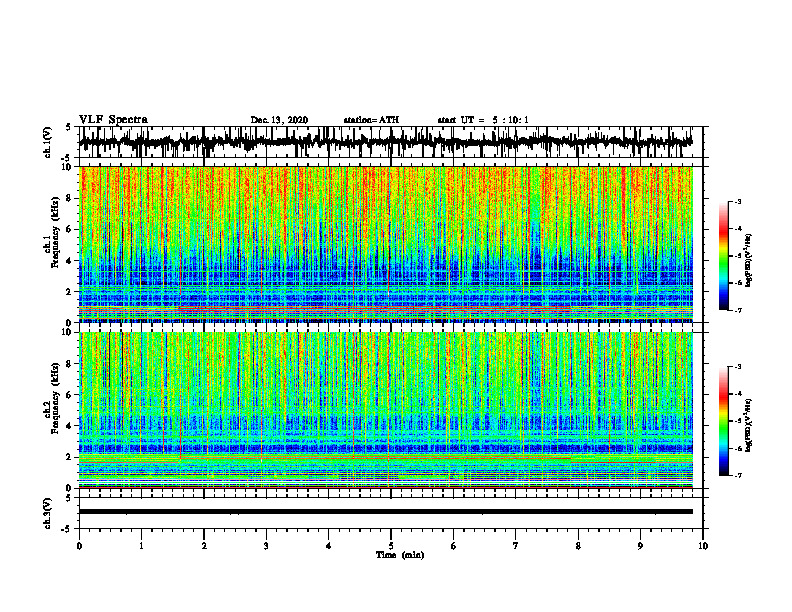Click time axis tick label '8'
This screenshot has height=612, width=792.
578,546
